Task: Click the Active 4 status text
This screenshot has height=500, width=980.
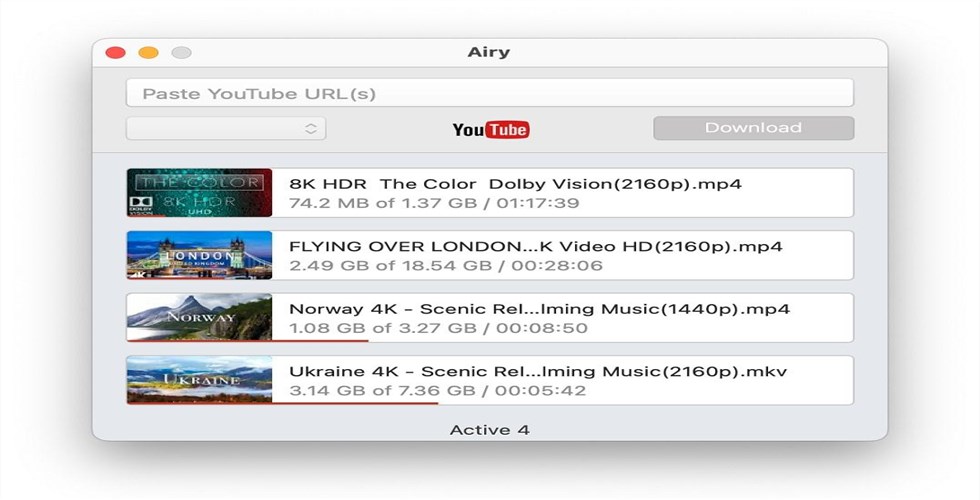Action: [x=489, y=430]
